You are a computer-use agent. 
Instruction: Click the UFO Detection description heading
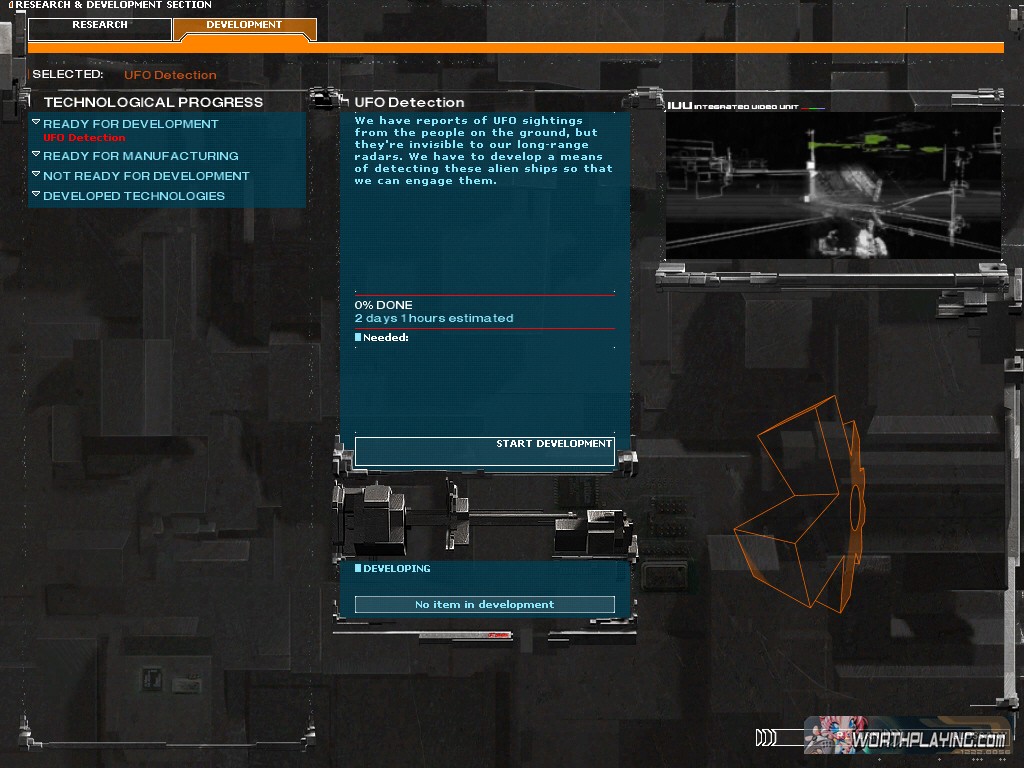(409, 102)
